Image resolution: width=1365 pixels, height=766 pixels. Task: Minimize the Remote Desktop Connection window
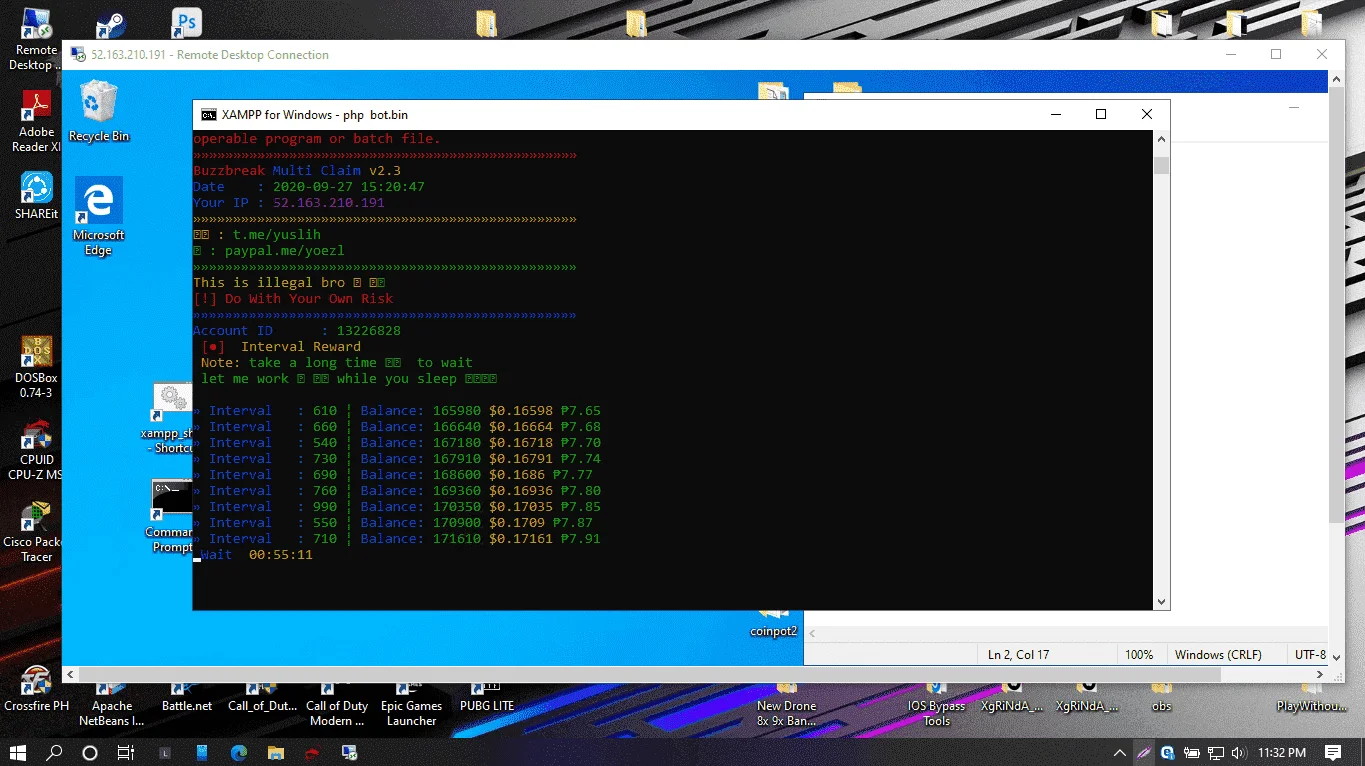tap(1230, 55)
